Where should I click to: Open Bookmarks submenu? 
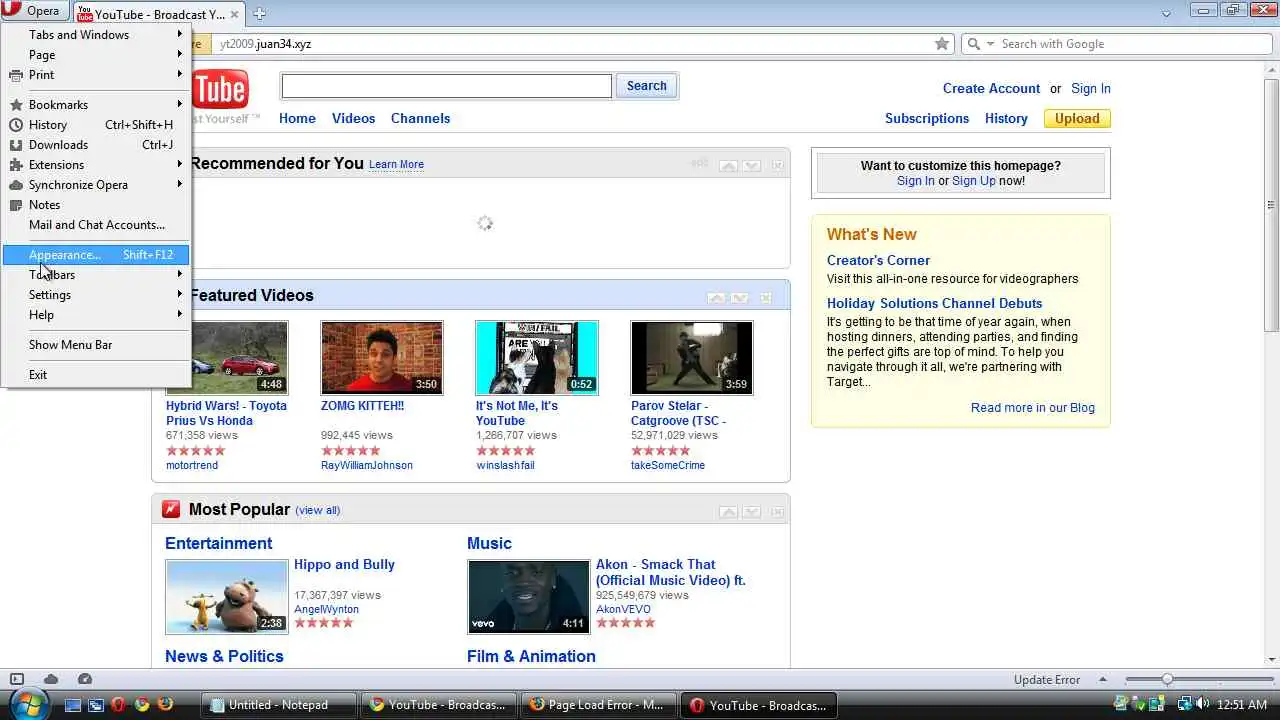click(96, 105)
